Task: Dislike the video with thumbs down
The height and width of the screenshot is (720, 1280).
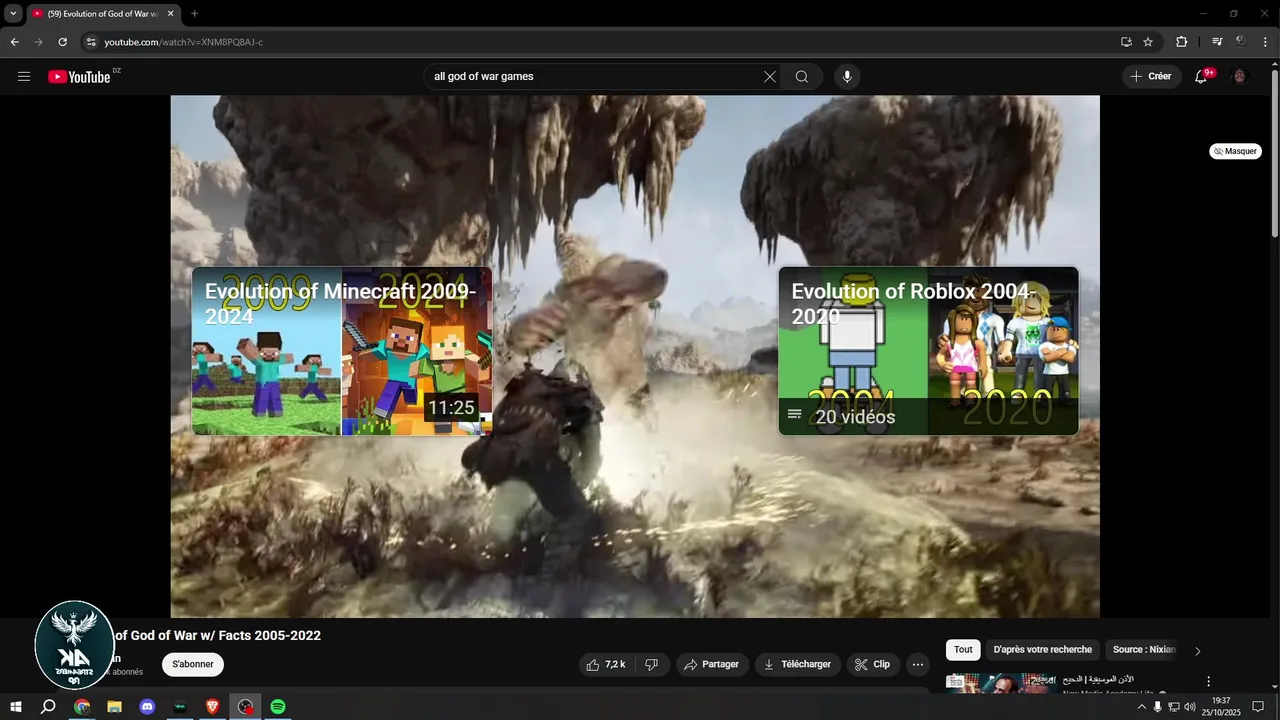Action: pyautogui.click(x=651, y=664)
